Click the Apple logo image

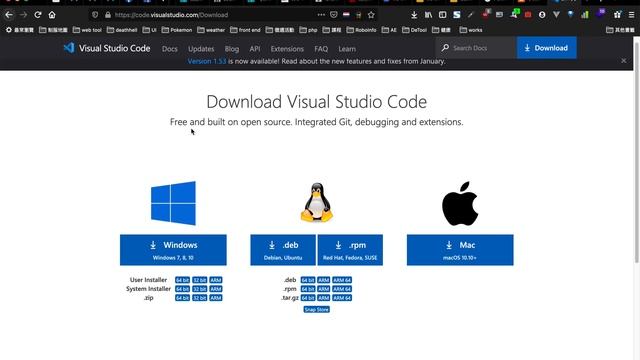(x=460, y=203)
